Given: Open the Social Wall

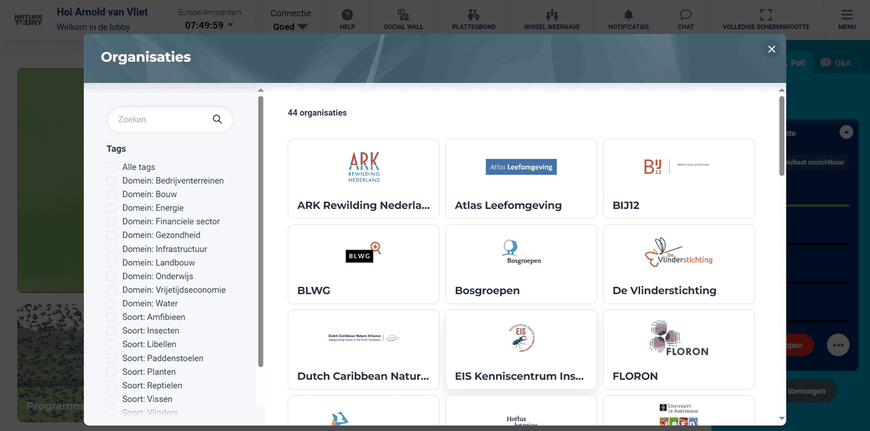Looking at the screenshot, I should click(x=403, y=19).
